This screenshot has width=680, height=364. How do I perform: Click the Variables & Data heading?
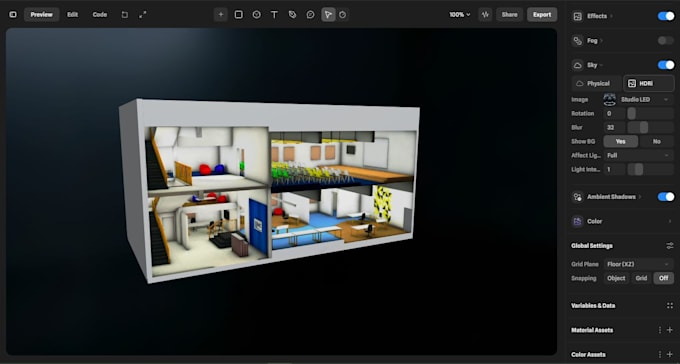[593, 305]
